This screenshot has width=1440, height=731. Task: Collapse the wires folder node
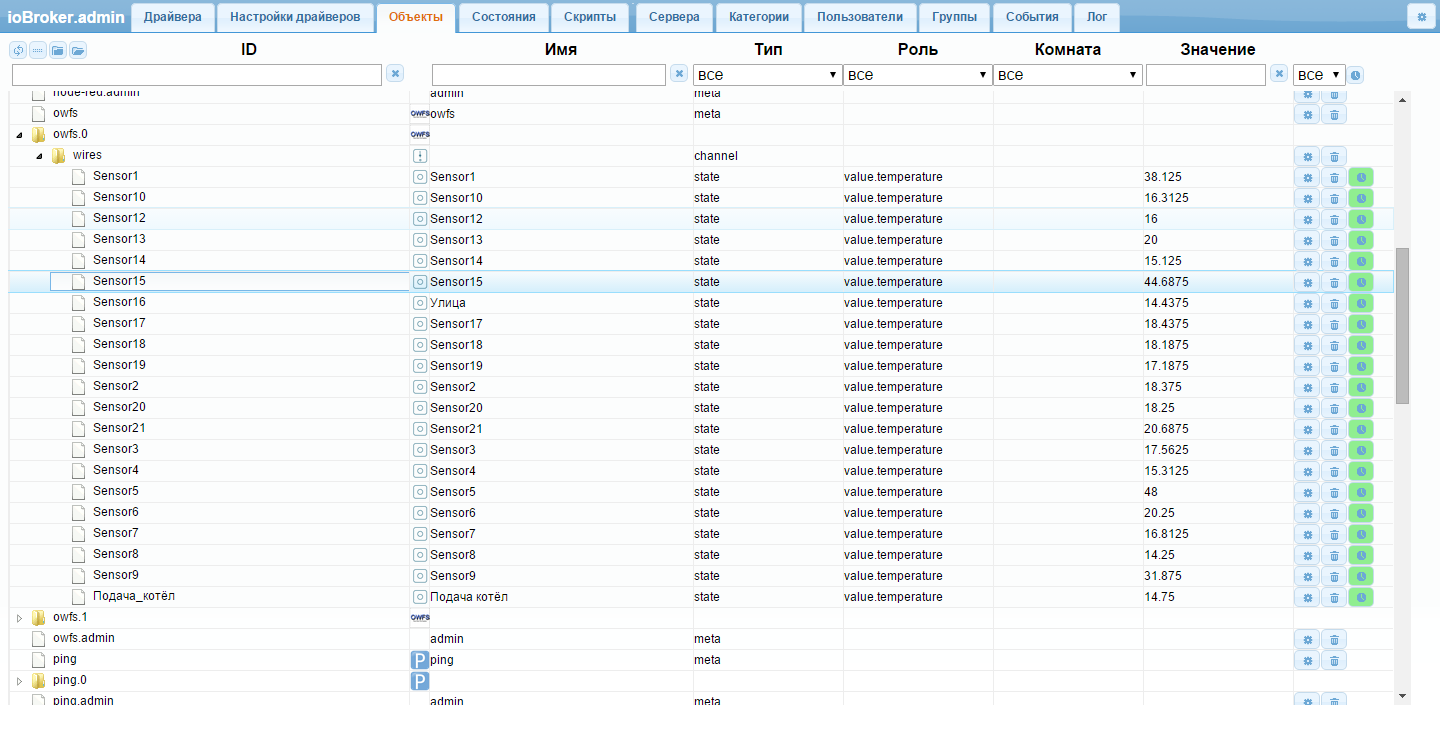(39, 156)
